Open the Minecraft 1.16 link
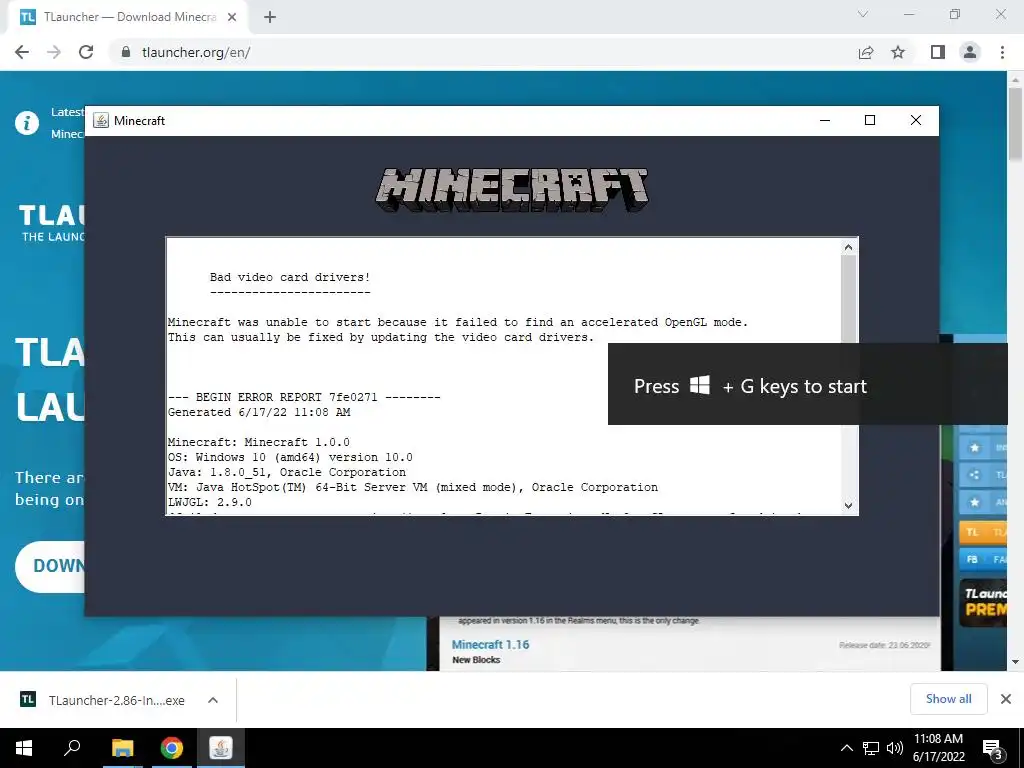 tap(490, 645)
